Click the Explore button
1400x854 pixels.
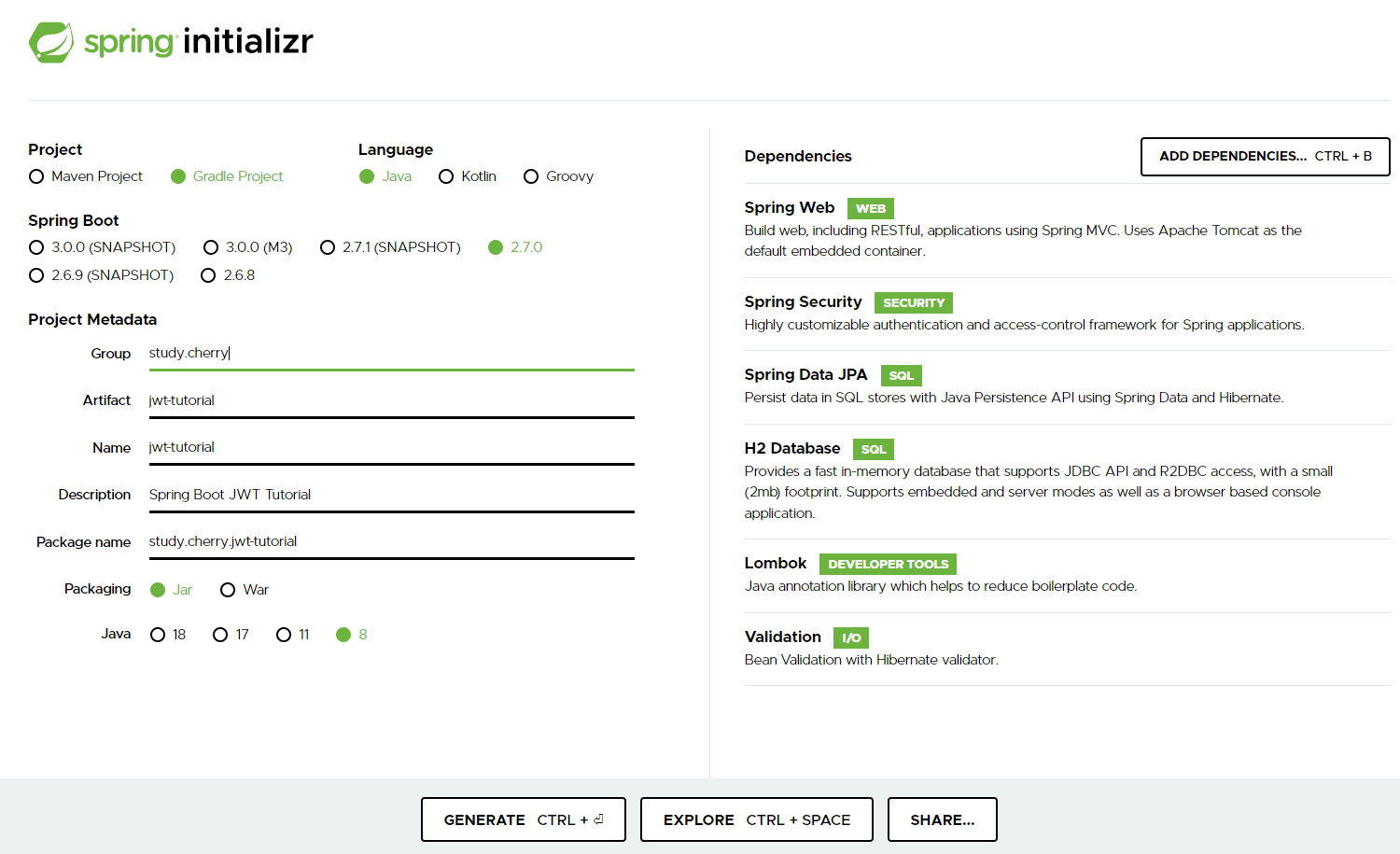pos(757,819)
